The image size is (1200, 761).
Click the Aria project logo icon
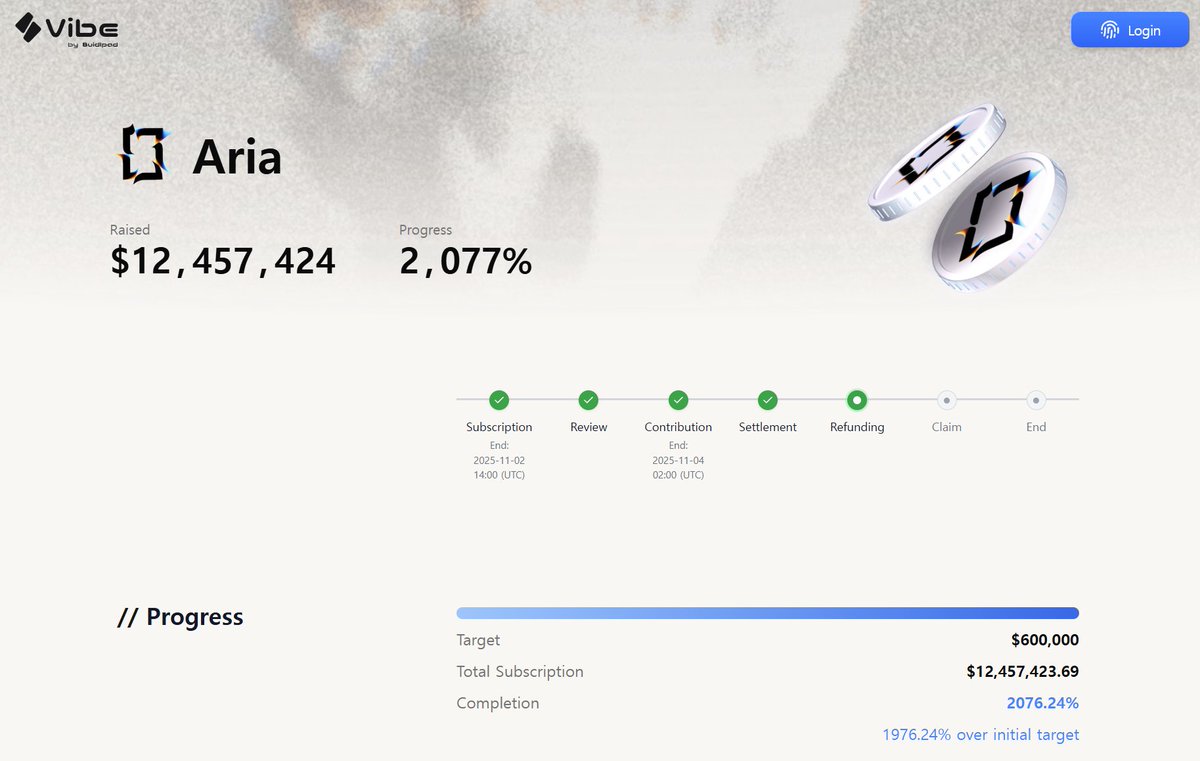tap(141, 154)
